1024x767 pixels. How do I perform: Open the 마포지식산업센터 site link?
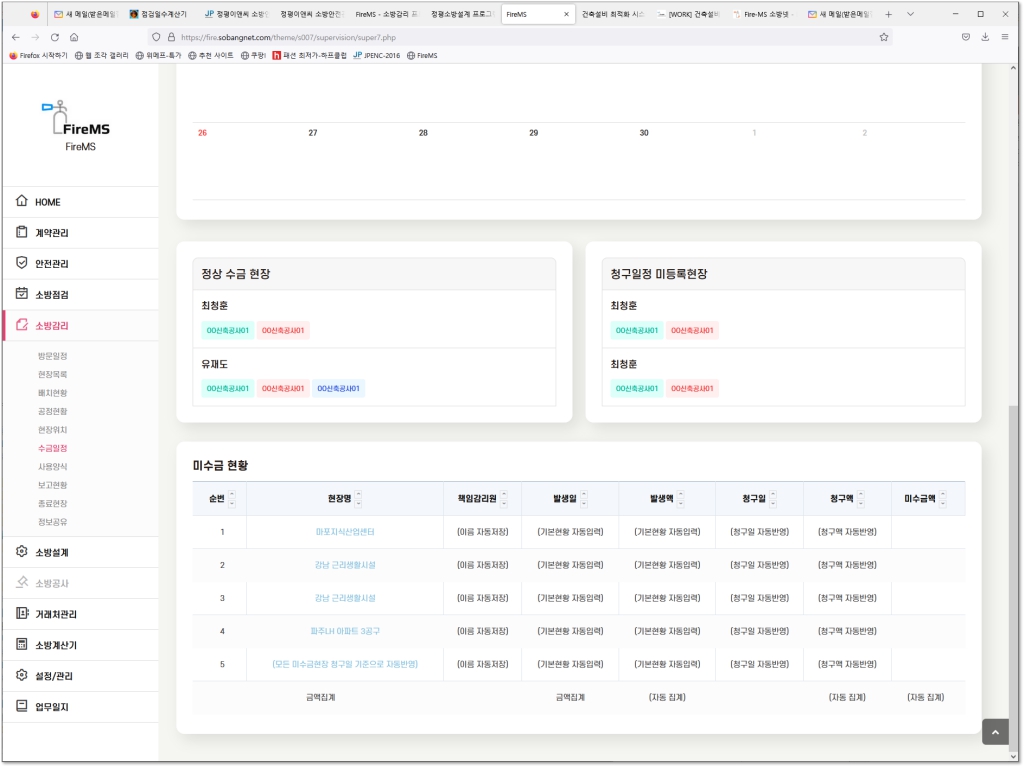click(345, 532)
